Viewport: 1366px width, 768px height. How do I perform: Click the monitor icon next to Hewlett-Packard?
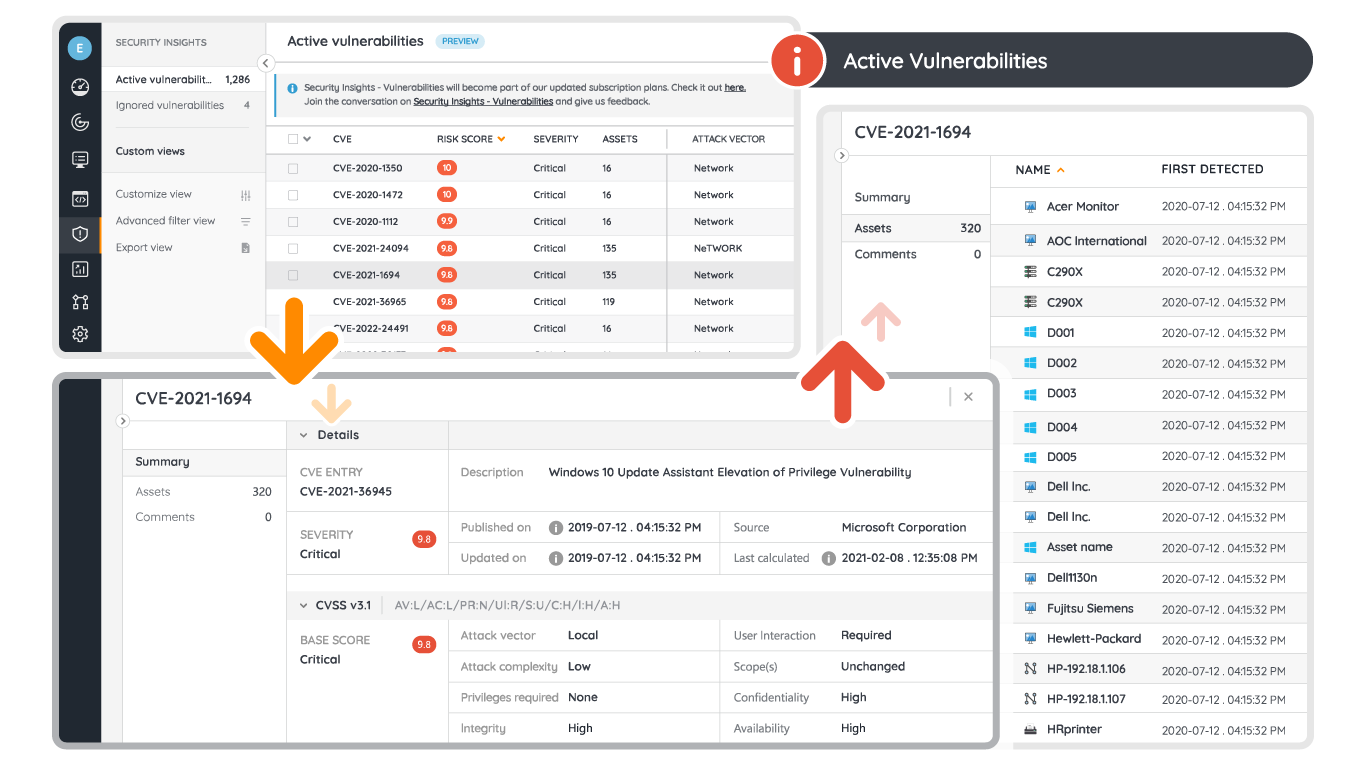[x=1030, y=639]
